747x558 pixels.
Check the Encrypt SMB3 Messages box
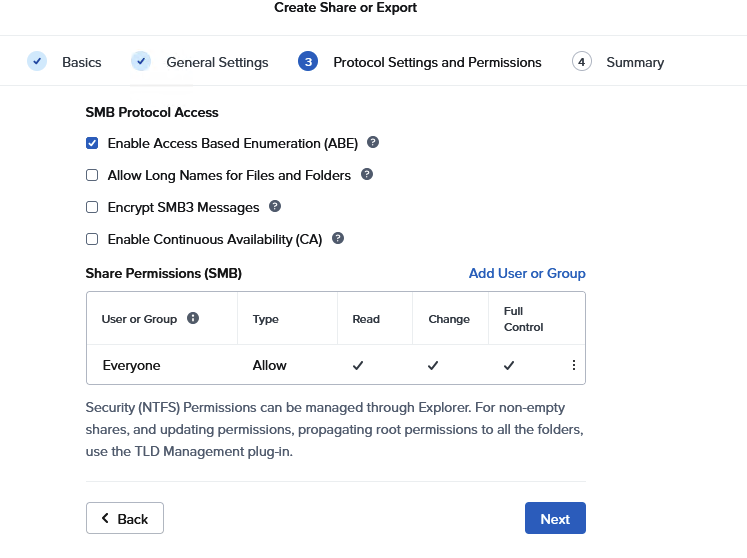(92, 207)
